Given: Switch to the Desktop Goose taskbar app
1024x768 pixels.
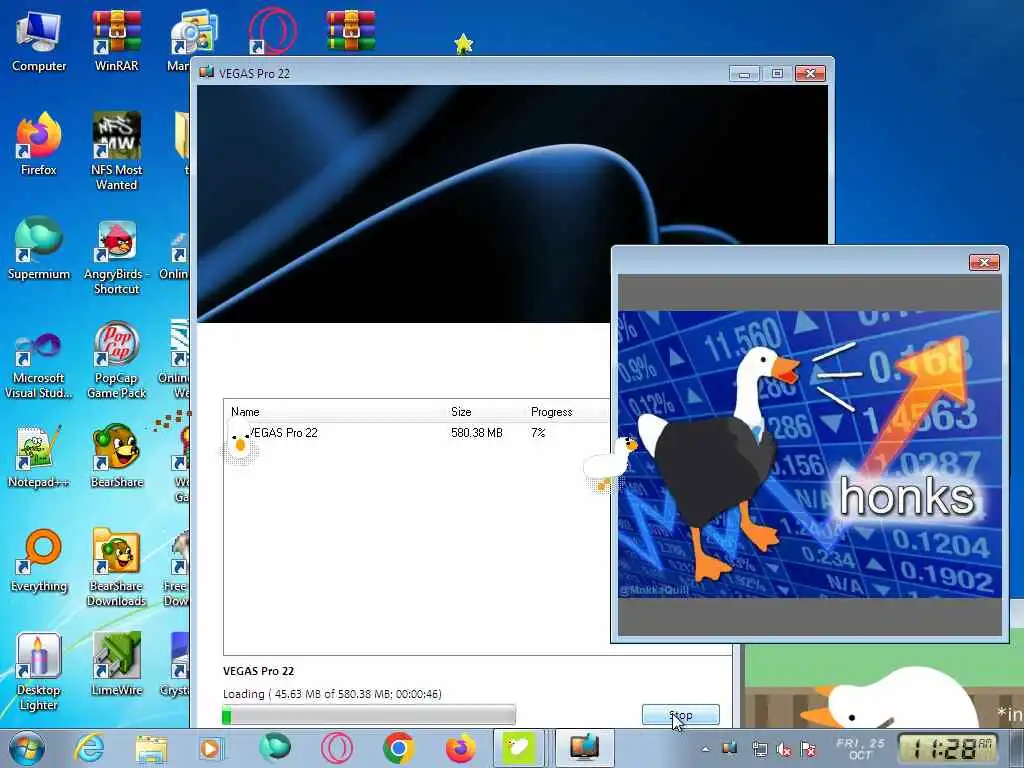Looking at the screenshot, I should point(519,748).
